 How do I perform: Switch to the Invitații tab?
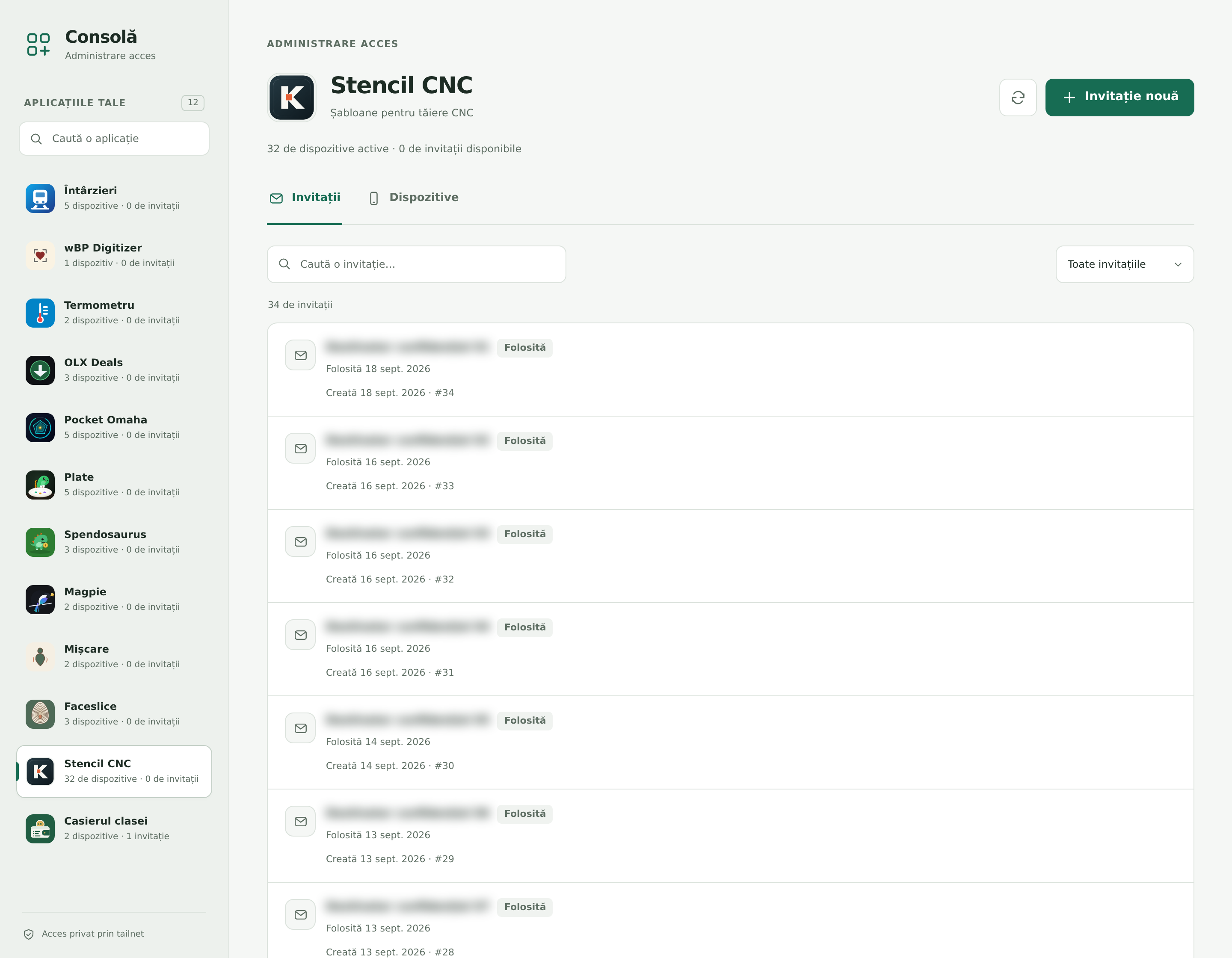tap(305, 198)
